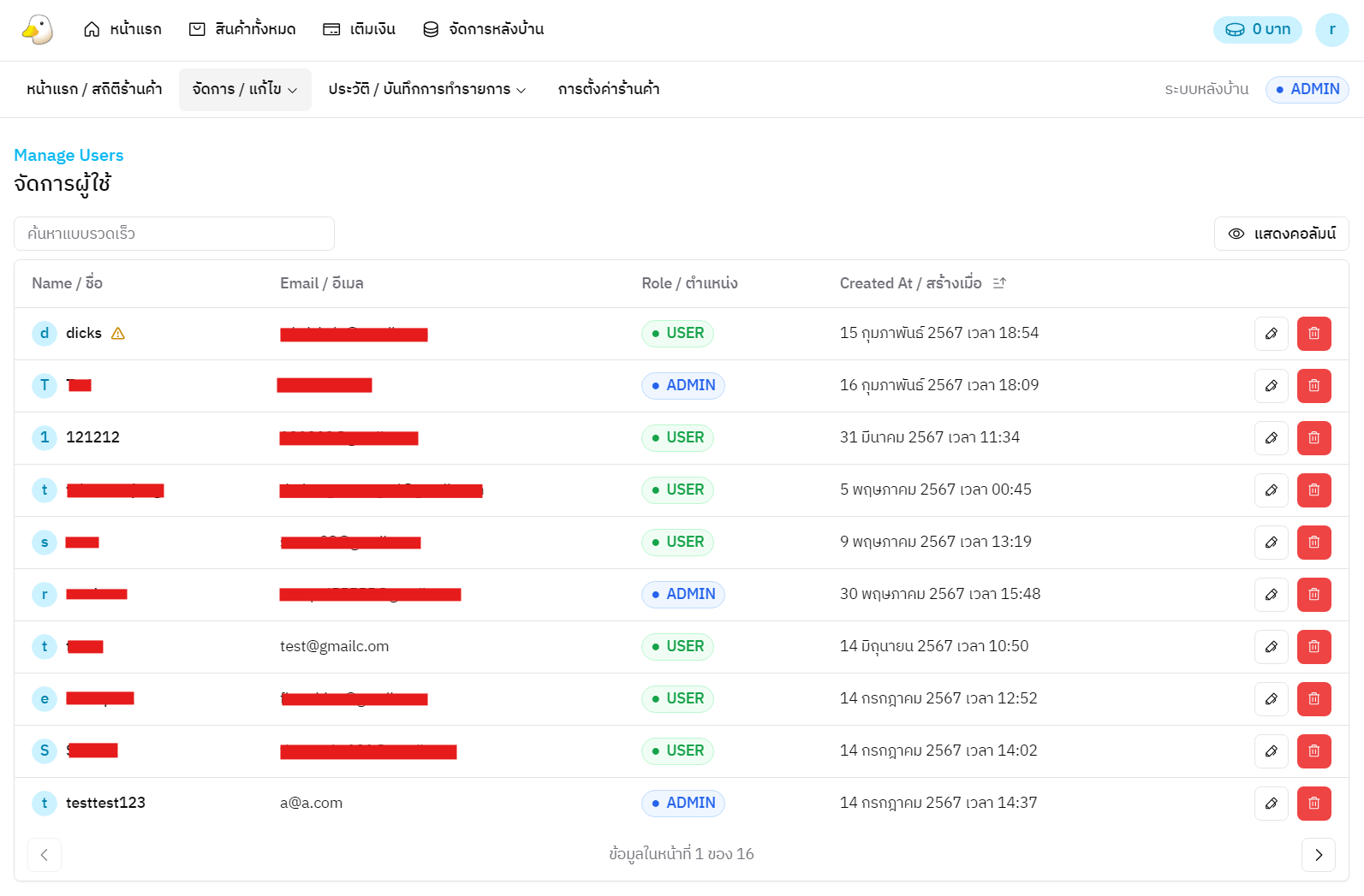This screenshot has height=896, width=1364.
Task: Toggle column visibility with แสดงคอลัมน์
Action: (x=1281, y=234)
